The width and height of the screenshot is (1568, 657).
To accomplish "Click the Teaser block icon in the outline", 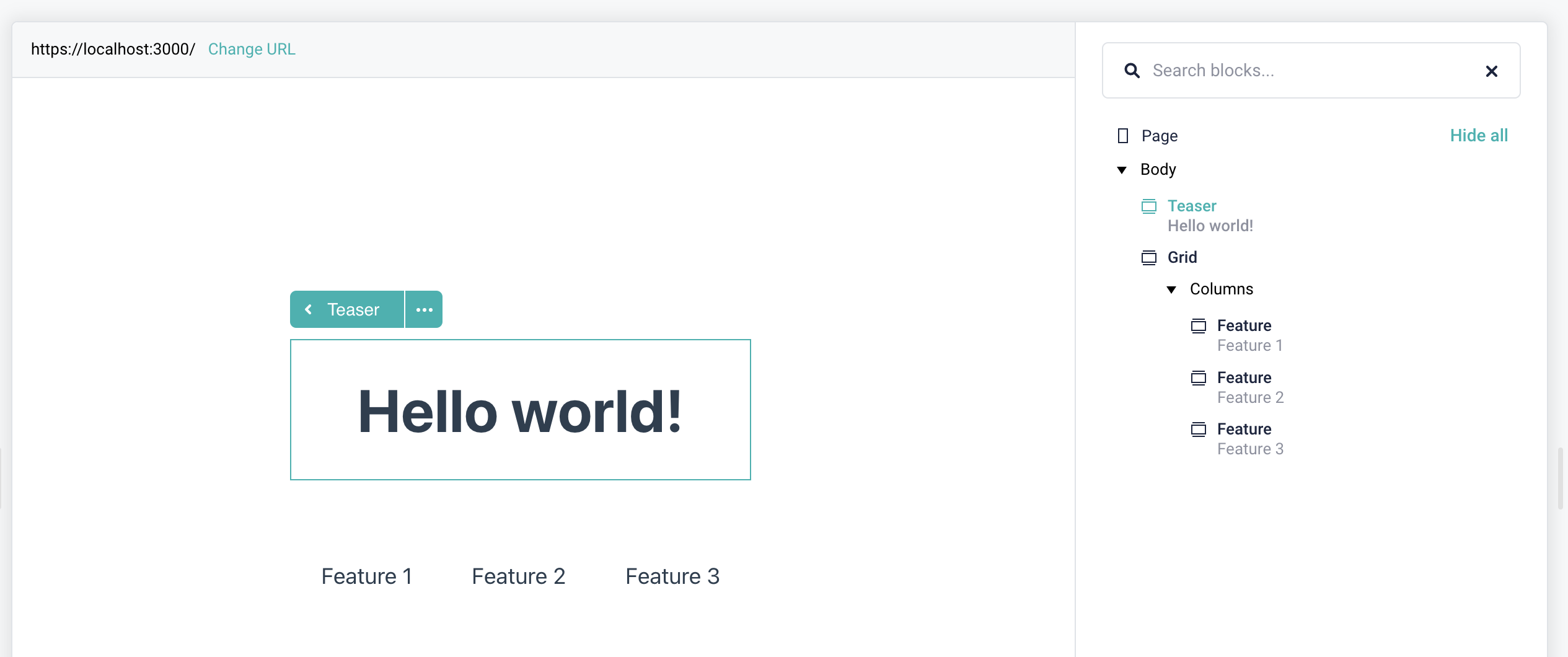I will 1149,206.
